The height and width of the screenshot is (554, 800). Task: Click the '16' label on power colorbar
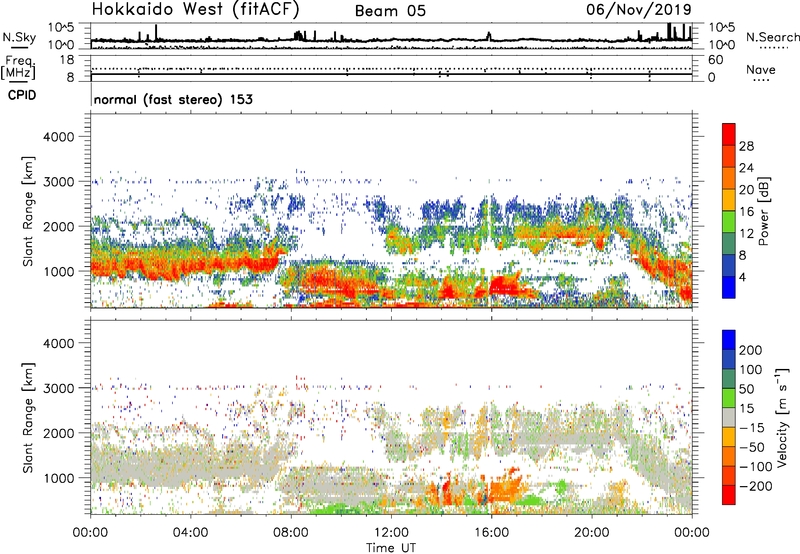[746, 212]
